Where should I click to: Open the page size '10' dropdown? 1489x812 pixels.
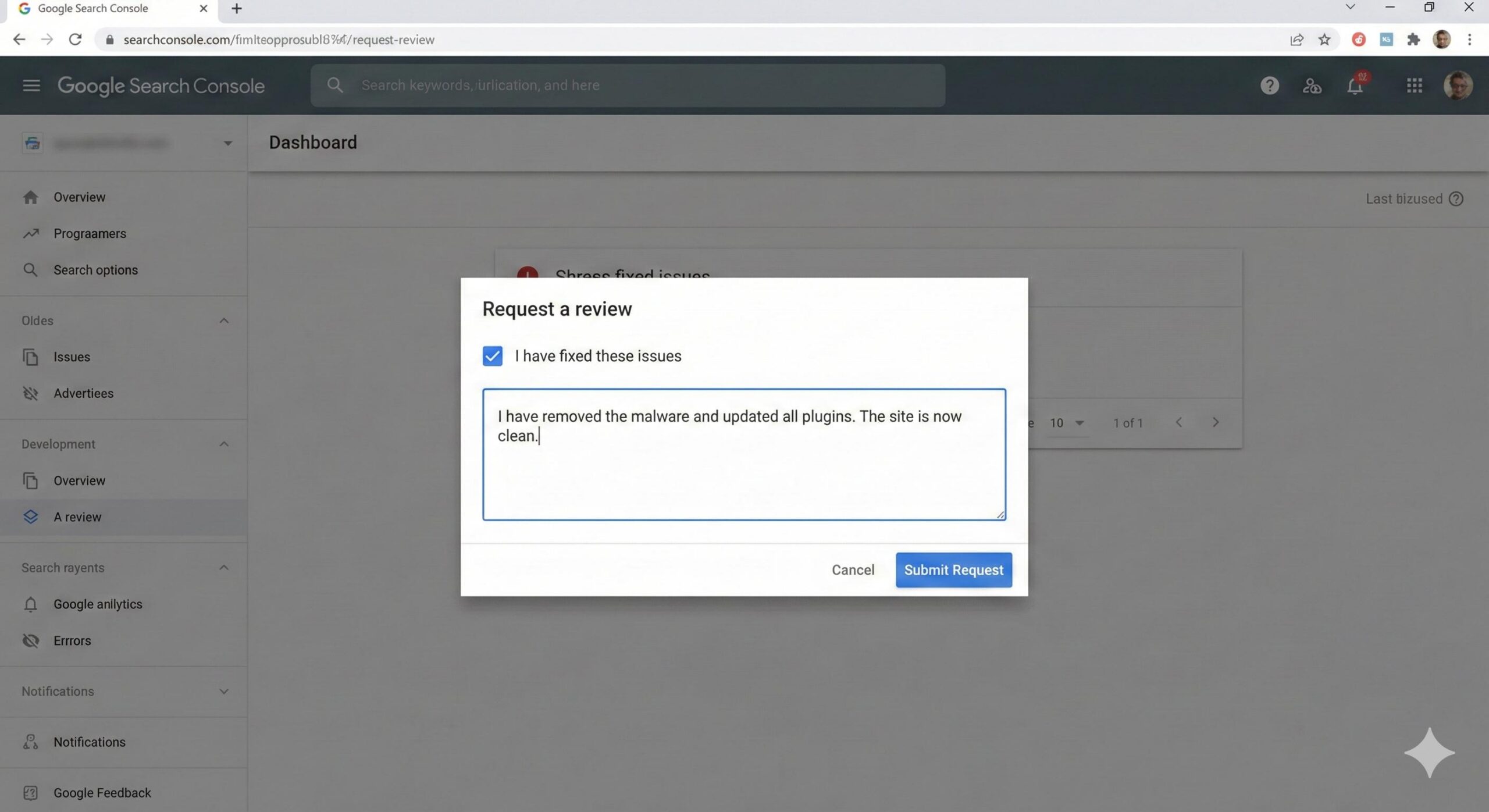click(1066, 423)
